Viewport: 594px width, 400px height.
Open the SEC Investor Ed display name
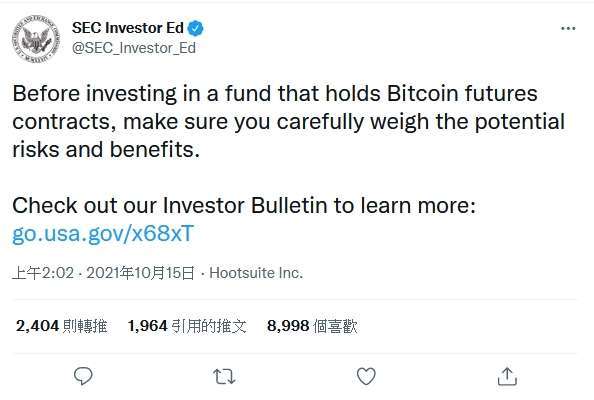pos(128,28)
